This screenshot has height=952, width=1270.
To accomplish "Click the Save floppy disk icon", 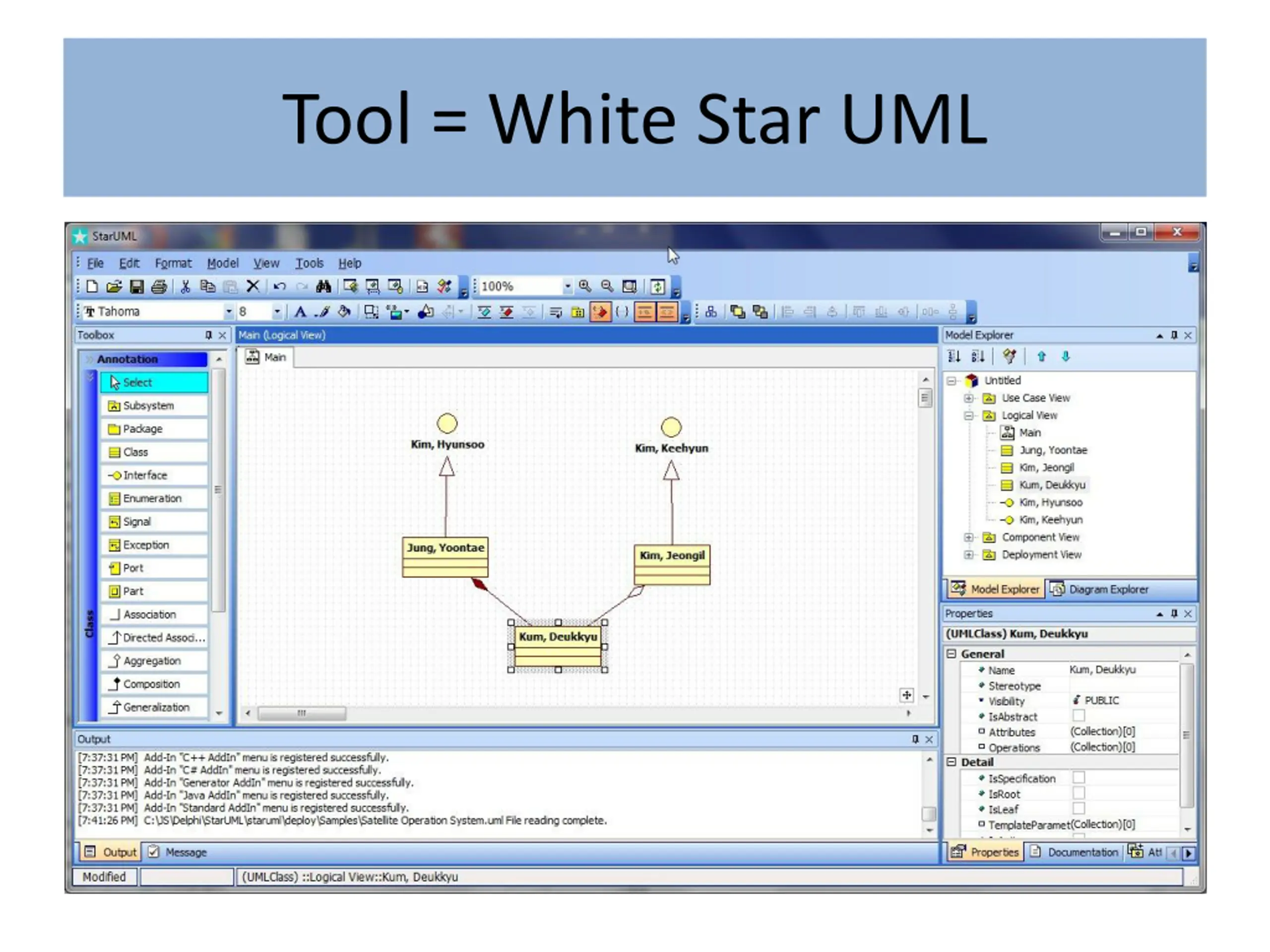I will click(x=136, y=287).
